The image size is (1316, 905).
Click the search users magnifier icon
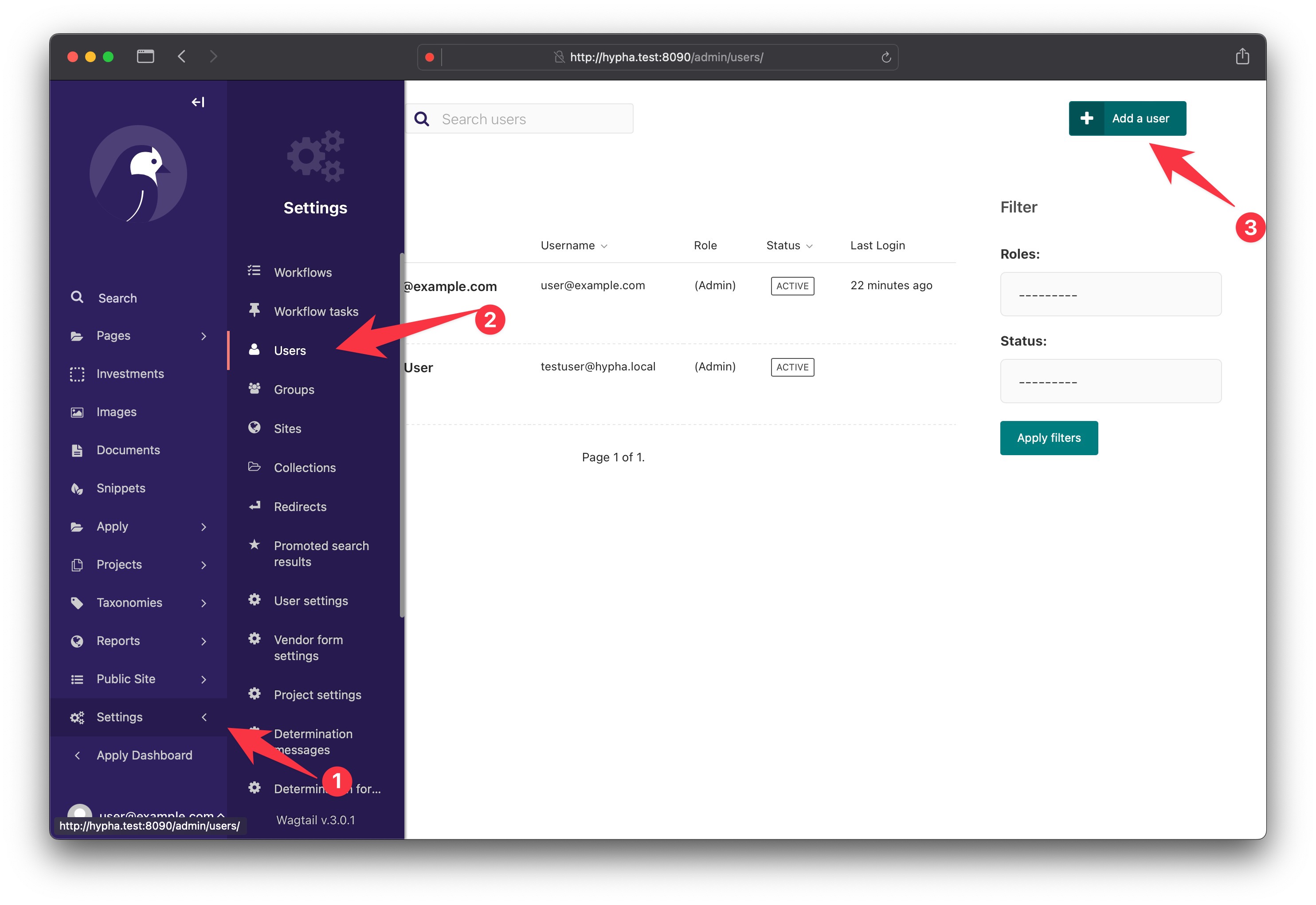tap(421, 118)
